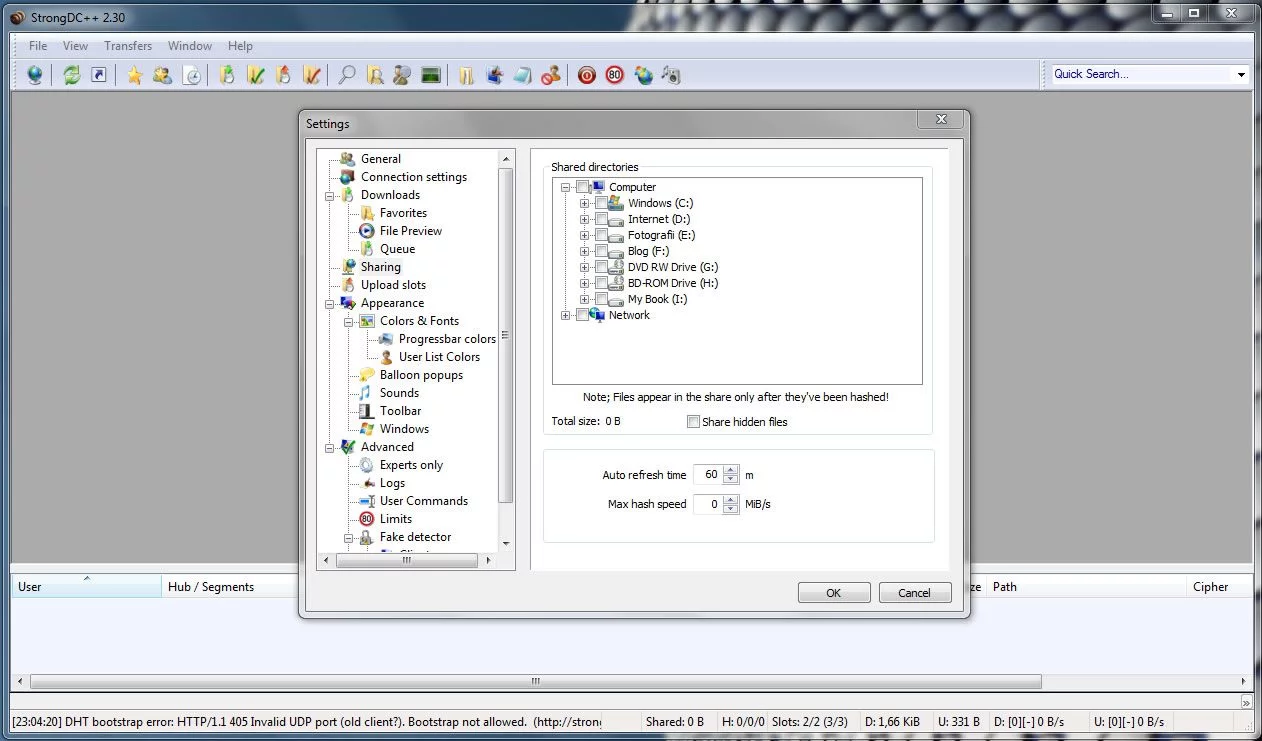The image size is (1262, 741).
Task: Open Download Queue toolbar icon
Action: pos(227,75)
